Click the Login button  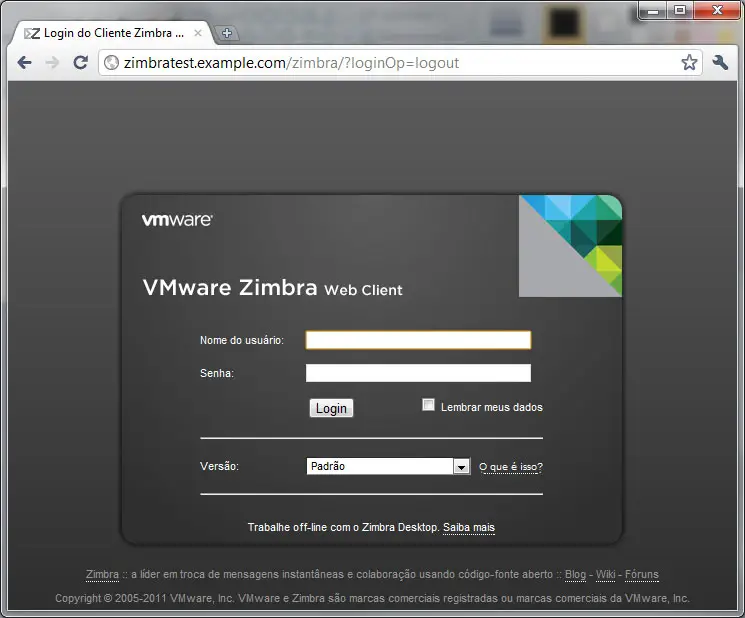(x=331, y=409)
